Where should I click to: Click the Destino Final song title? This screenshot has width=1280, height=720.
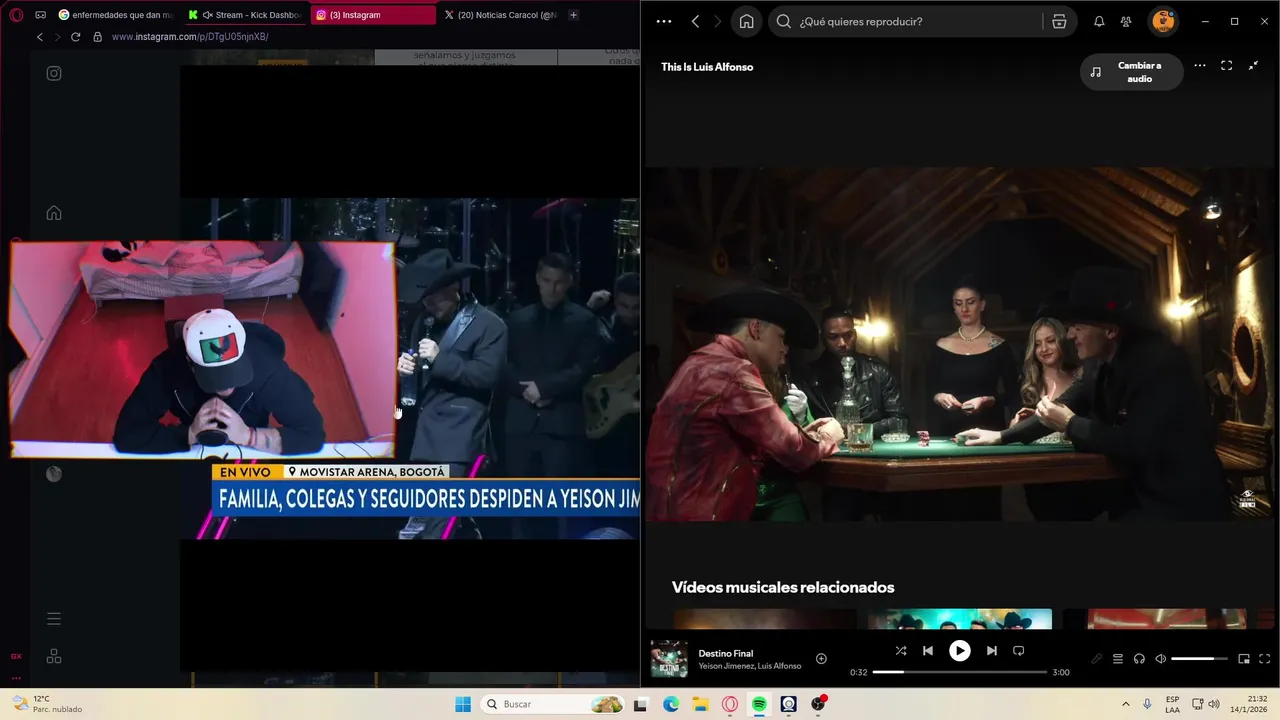(726, 653)
